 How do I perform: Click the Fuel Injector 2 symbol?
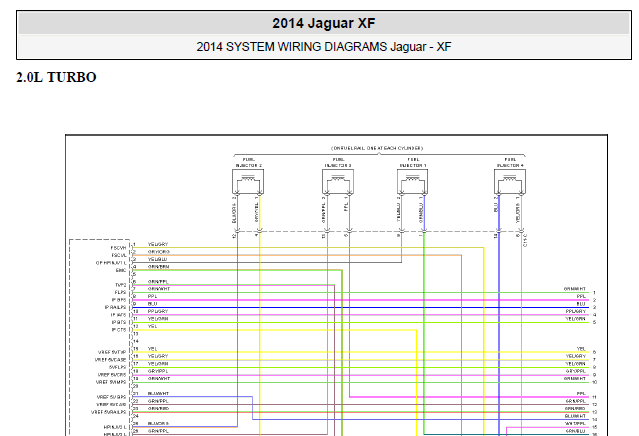tap(248, 182)
